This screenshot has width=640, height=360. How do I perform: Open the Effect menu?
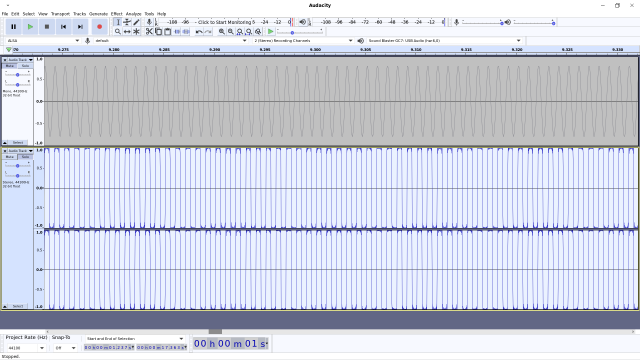(116, 13)
